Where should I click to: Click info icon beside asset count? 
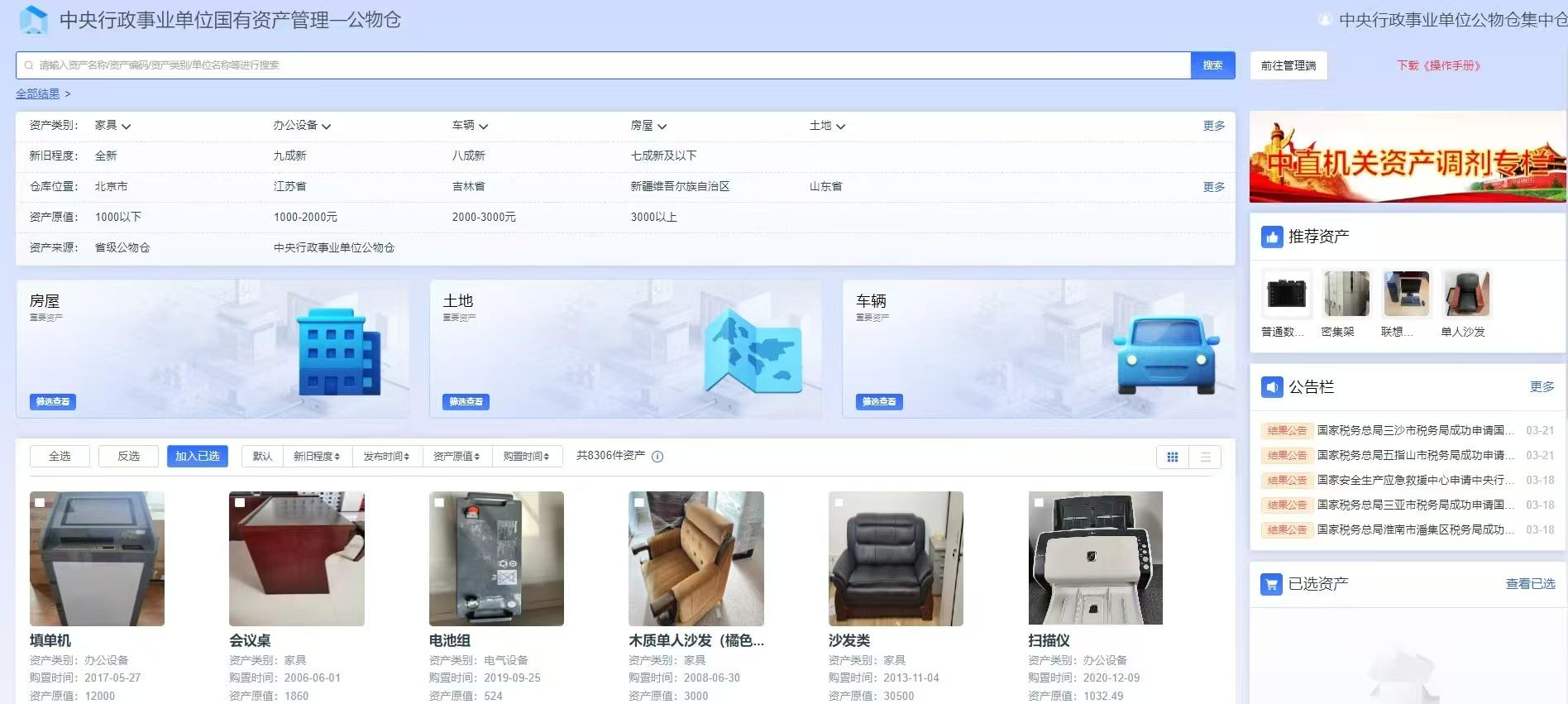657,457
